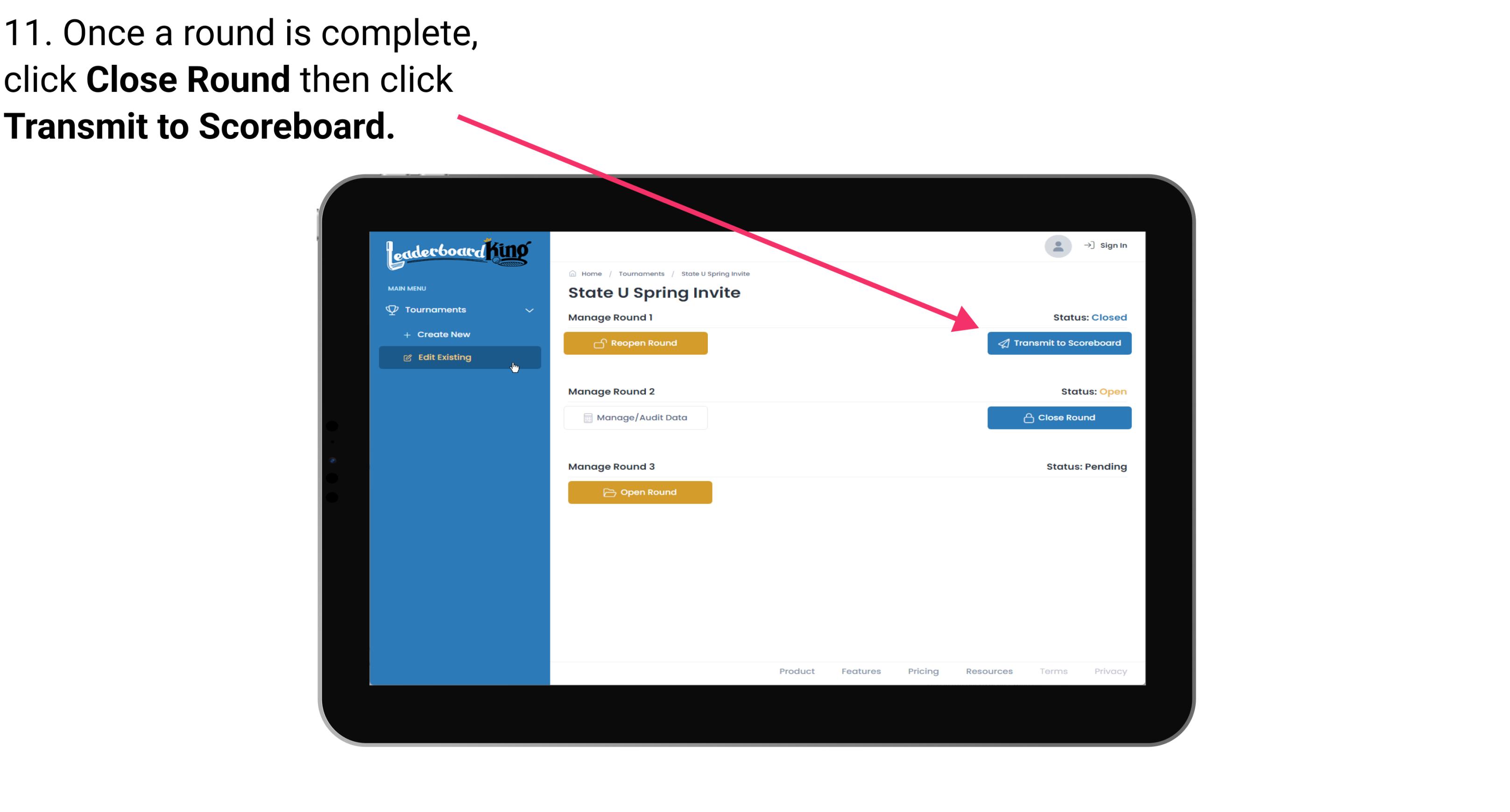
Task: Click the Tournaments breadcrumb link
Action: click(x=641, y=273)
